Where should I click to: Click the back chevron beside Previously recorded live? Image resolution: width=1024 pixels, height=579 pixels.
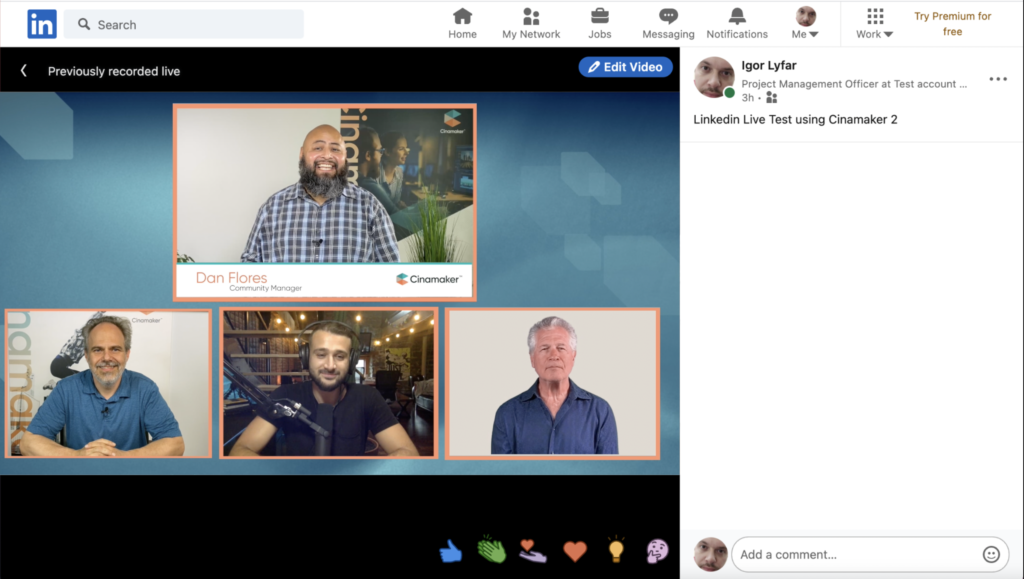pyautogui.click(x=24, y=70)
